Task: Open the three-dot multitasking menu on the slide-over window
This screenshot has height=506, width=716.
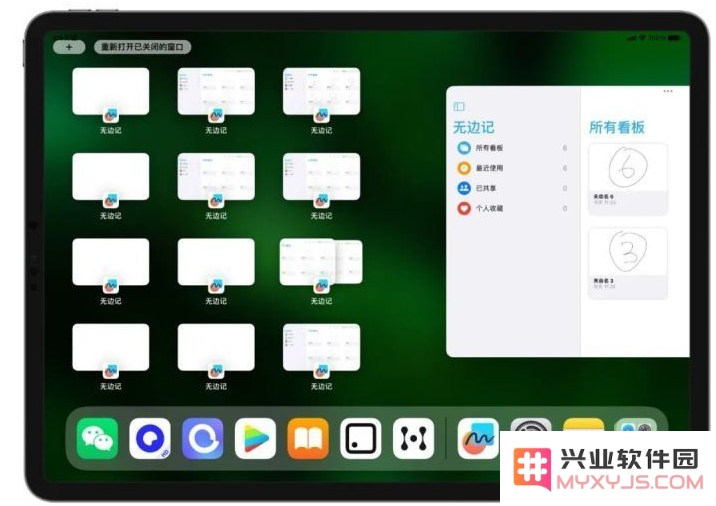Action: (x=668, y=91)
